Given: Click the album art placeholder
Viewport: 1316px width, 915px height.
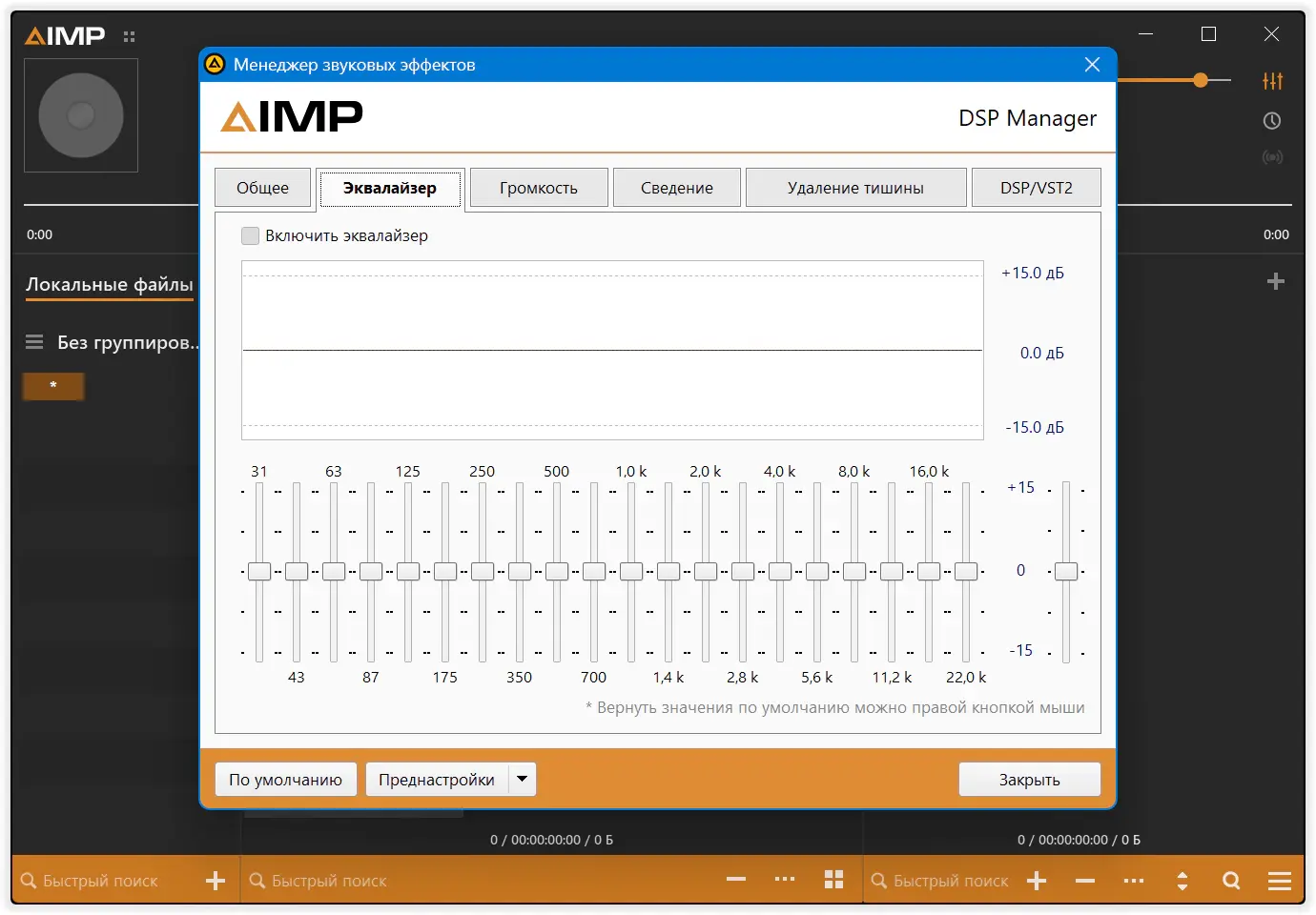Looking at the screenshot, I should pos(81,115).
